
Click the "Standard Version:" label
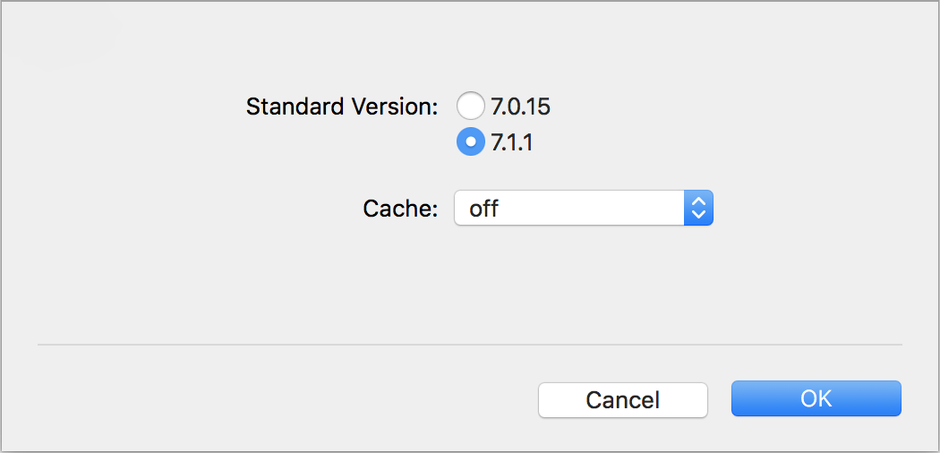pyautogui.click(x=342, y=106)
